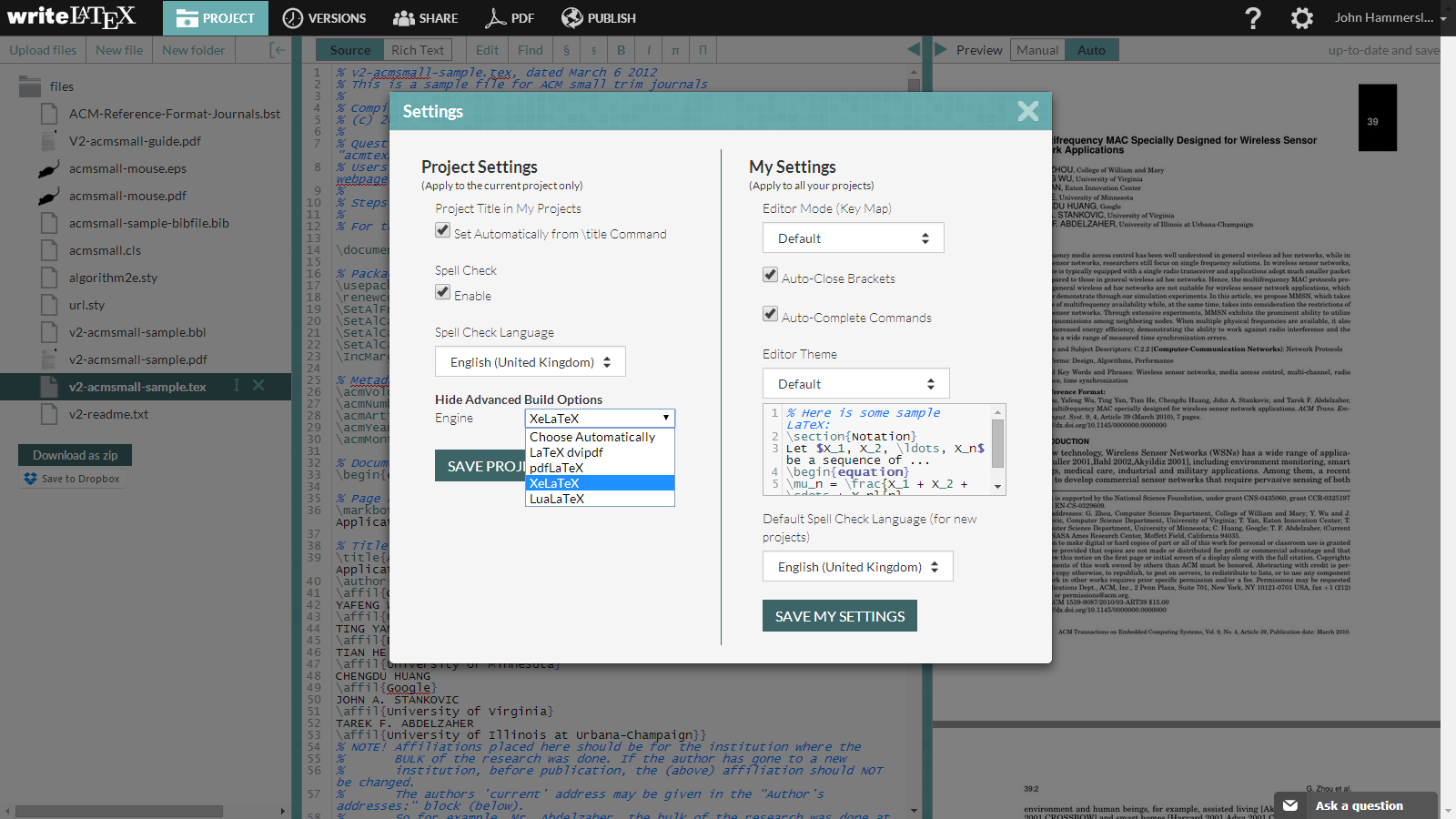Screen dimensions: 1456x819
Task: Click the acmsmall-mouse.pdf file icon
Action: click(x=49, y=196)
